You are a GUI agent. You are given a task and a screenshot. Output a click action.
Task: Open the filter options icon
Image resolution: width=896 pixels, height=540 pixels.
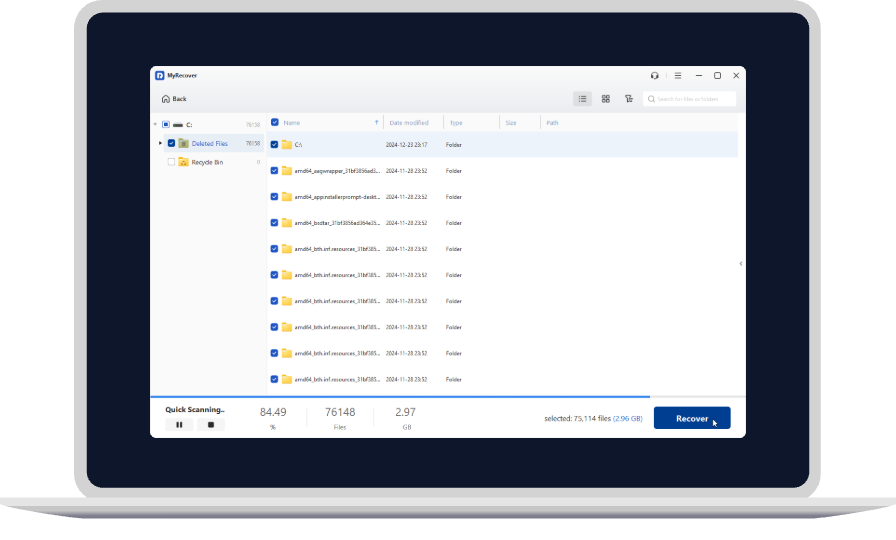628,99
